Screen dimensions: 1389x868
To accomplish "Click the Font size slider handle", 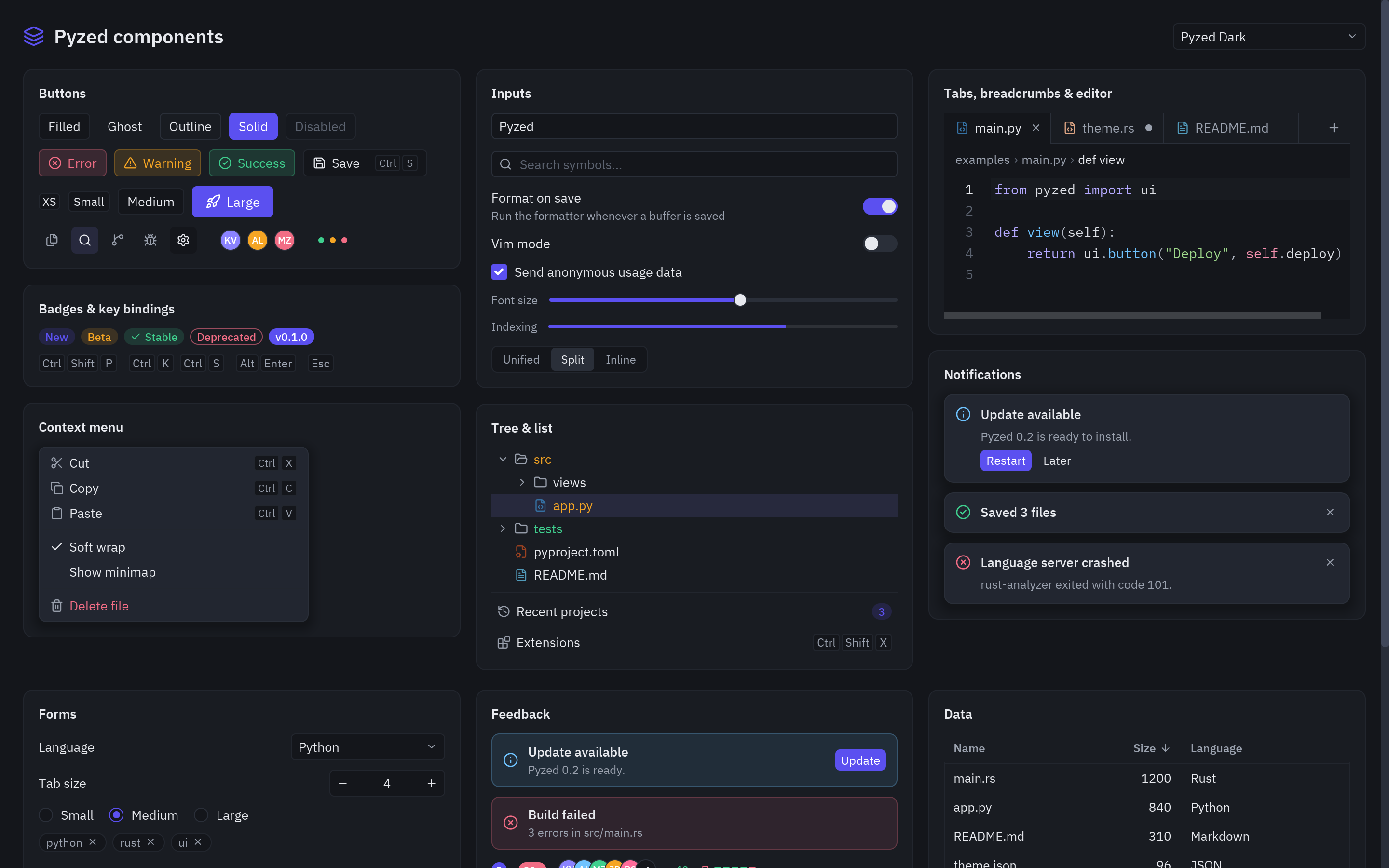I will point(740,299).
